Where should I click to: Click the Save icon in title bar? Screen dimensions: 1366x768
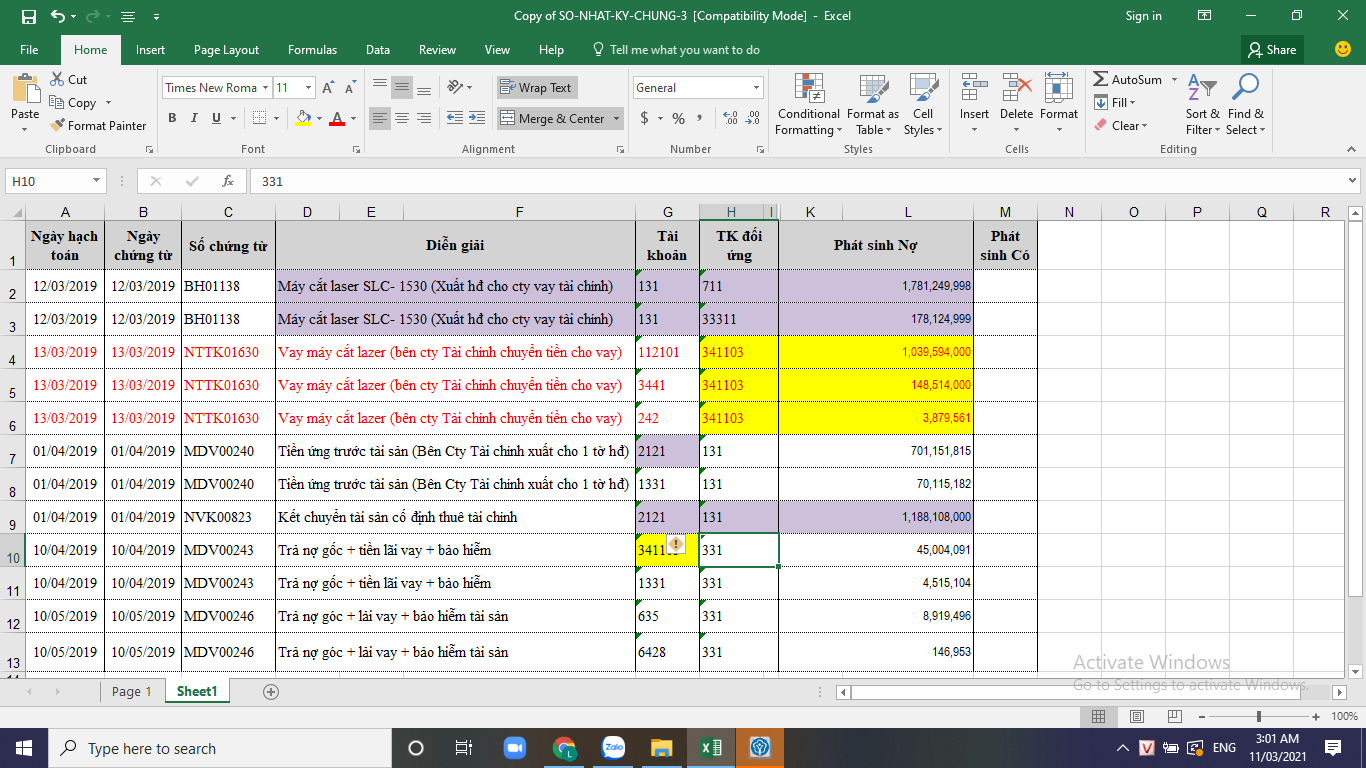click(28, 16)
